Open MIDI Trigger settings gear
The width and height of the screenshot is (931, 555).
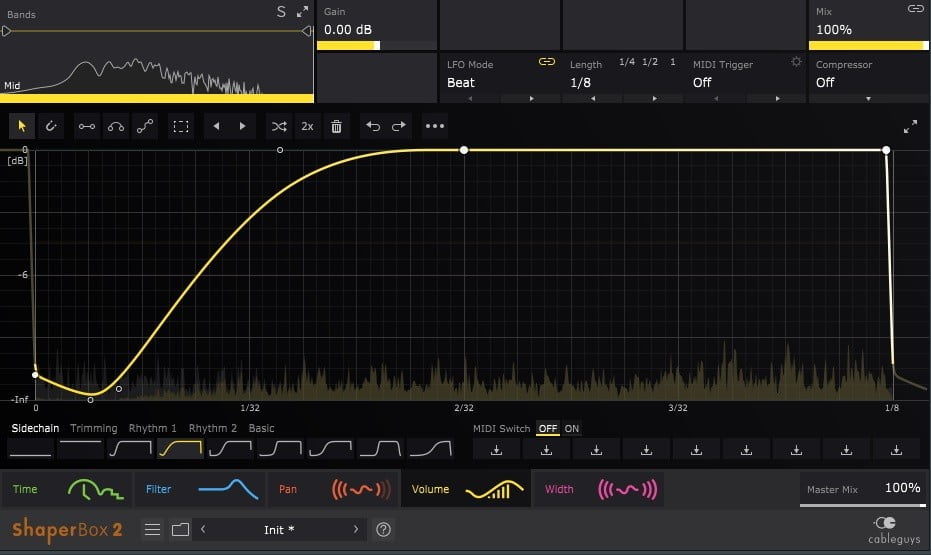[796, 62]
